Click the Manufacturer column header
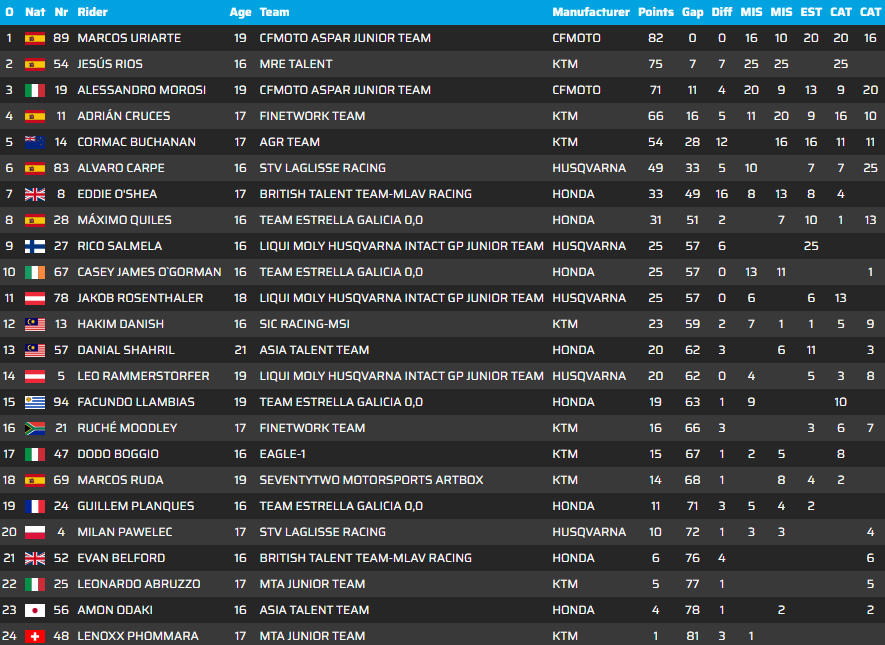This screenshot has width=885, height=645. click(591, 12)
